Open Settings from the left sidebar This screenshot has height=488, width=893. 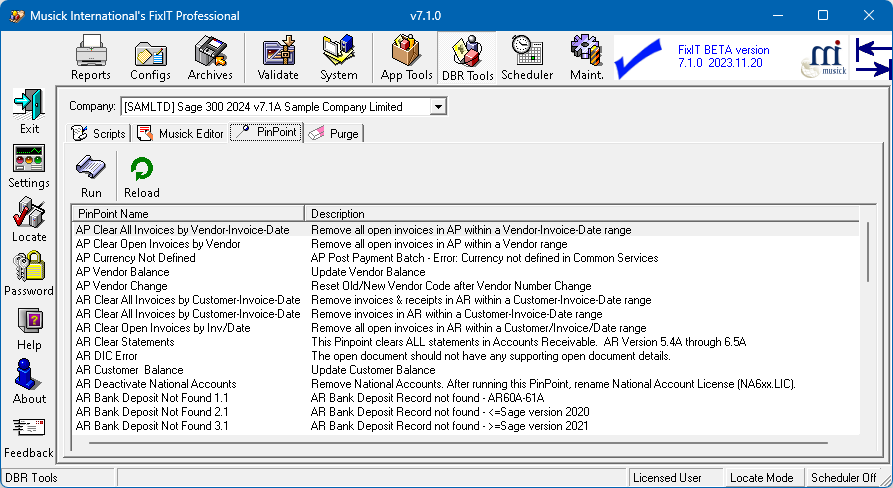pos(29,166)
